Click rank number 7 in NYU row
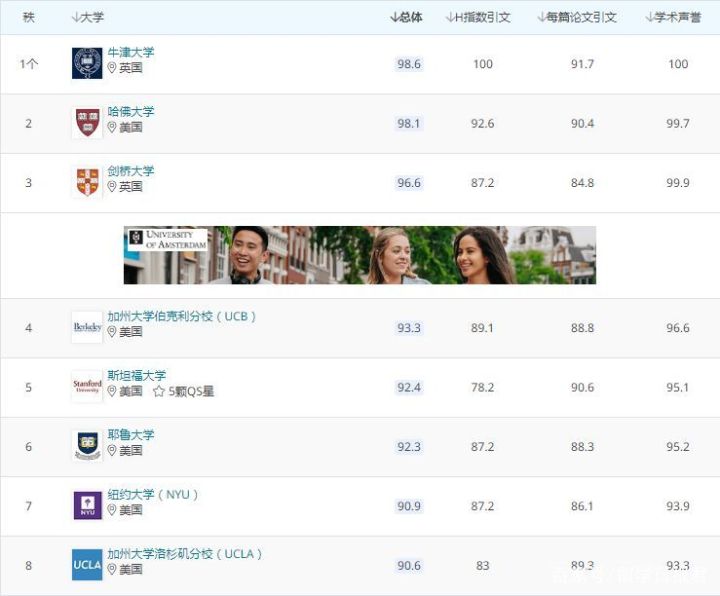The image size is (720, 596). pyautogui.click(x=28, y=506)
